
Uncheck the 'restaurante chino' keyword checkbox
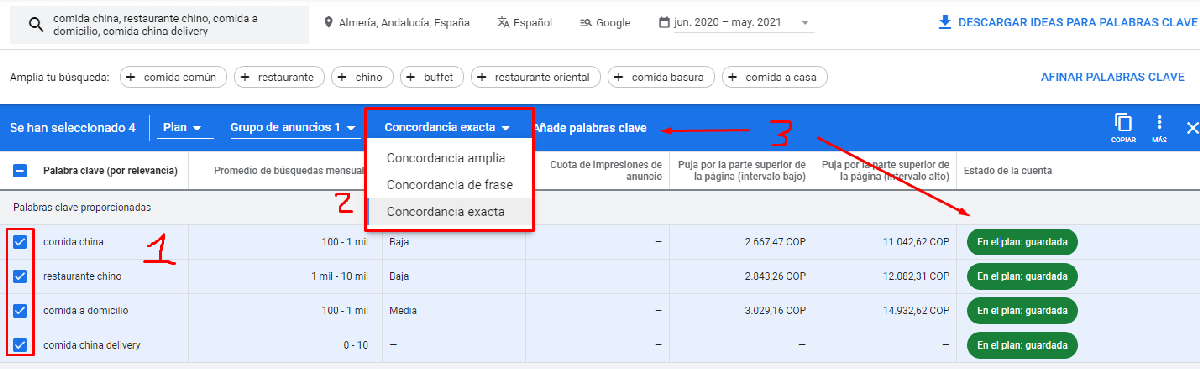19,276
